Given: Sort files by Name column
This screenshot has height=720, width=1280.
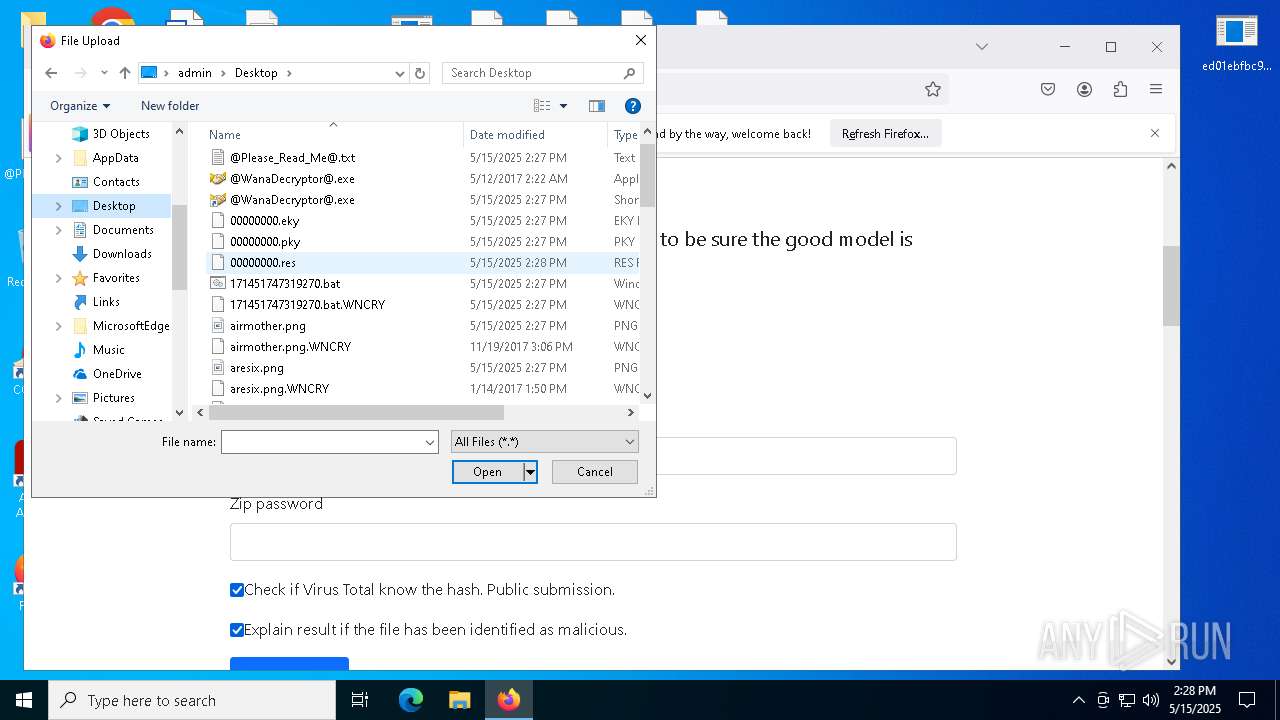Looking at the screenshot, I should click(x=225, y=135).
